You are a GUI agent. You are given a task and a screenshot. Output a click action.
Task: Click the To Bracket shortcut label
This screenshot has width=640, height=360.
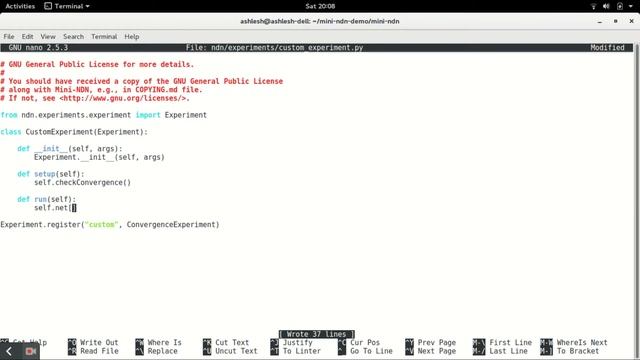(x=578, y=351)
